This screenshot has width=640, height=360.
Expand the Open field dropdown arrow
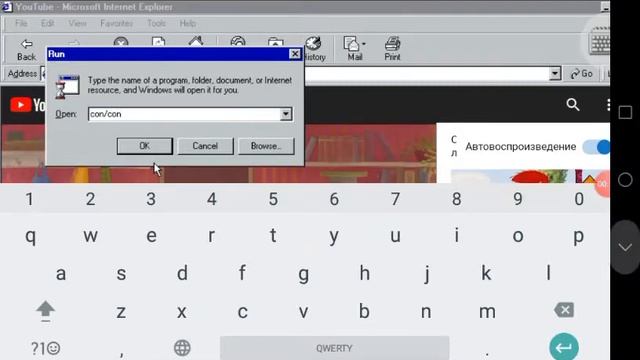tap(286, 114)
